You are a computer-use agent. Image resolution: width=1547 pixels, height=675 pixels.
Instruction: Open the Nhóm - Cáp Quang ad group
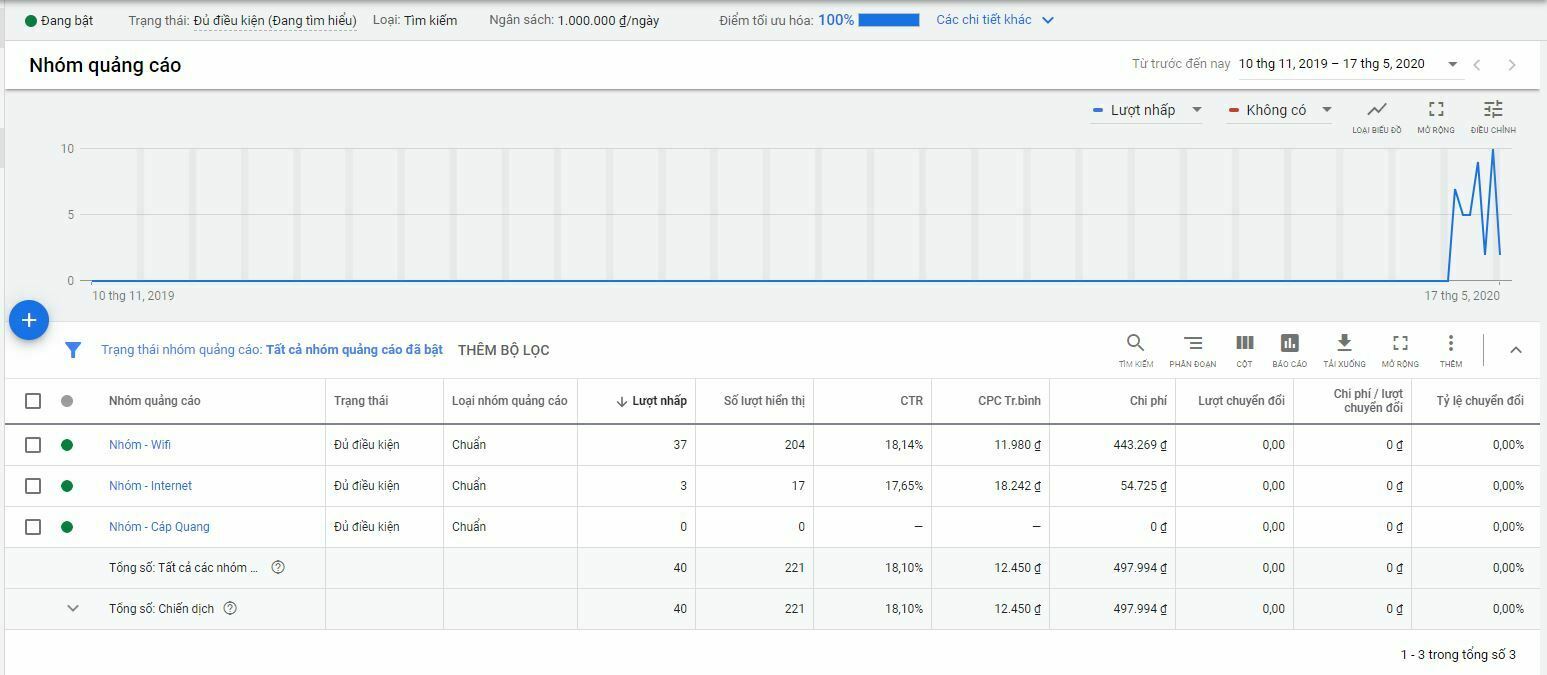point(159,527)
